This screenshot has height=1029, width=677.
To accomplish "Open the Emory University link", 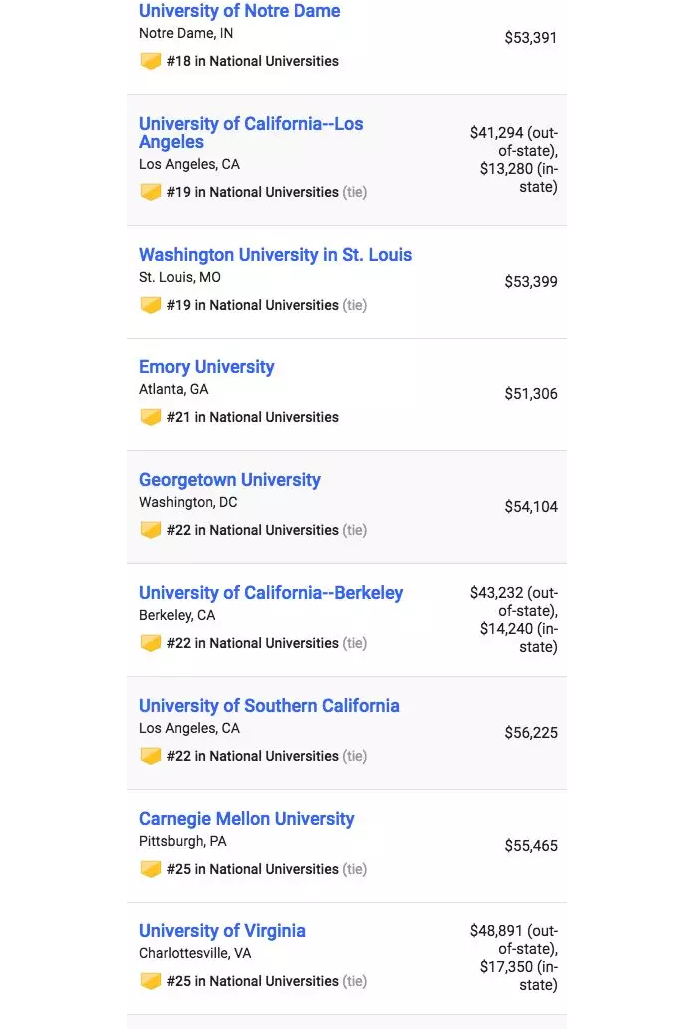I will pos(207,367).
